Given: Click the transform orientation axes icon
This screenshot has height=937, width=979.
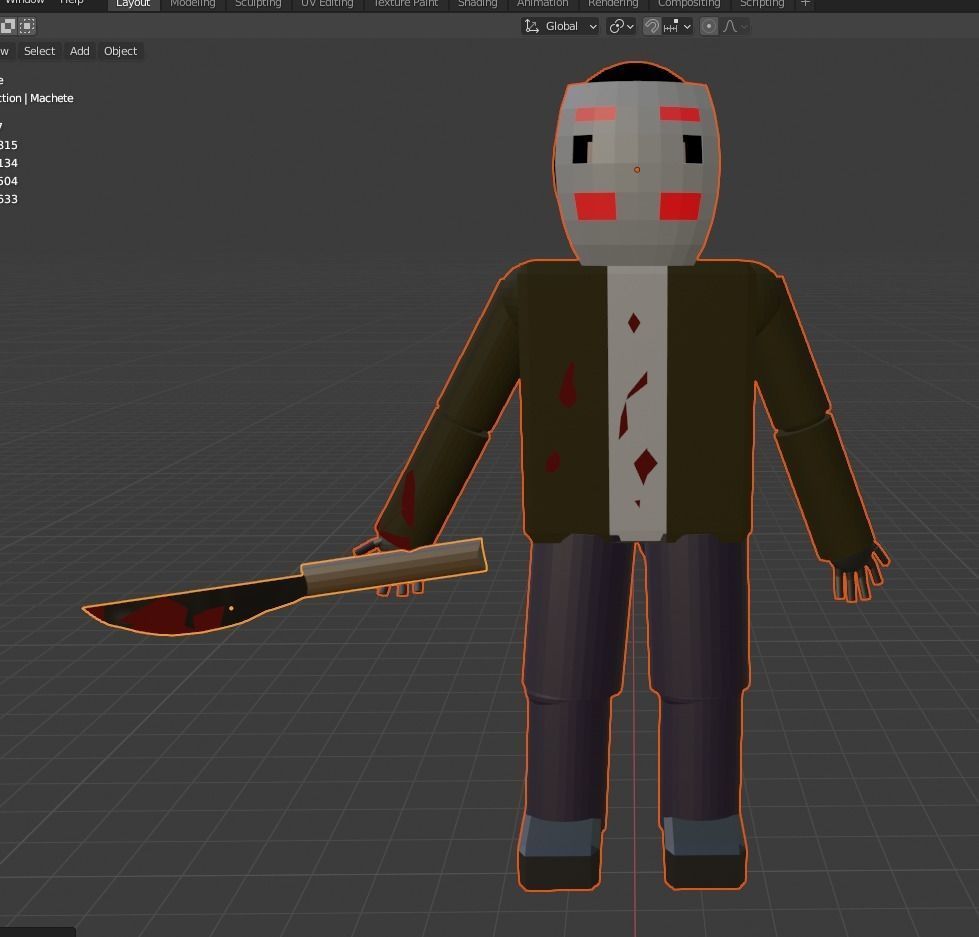Looking at the screenshot, I should click(x=531, y=26).
